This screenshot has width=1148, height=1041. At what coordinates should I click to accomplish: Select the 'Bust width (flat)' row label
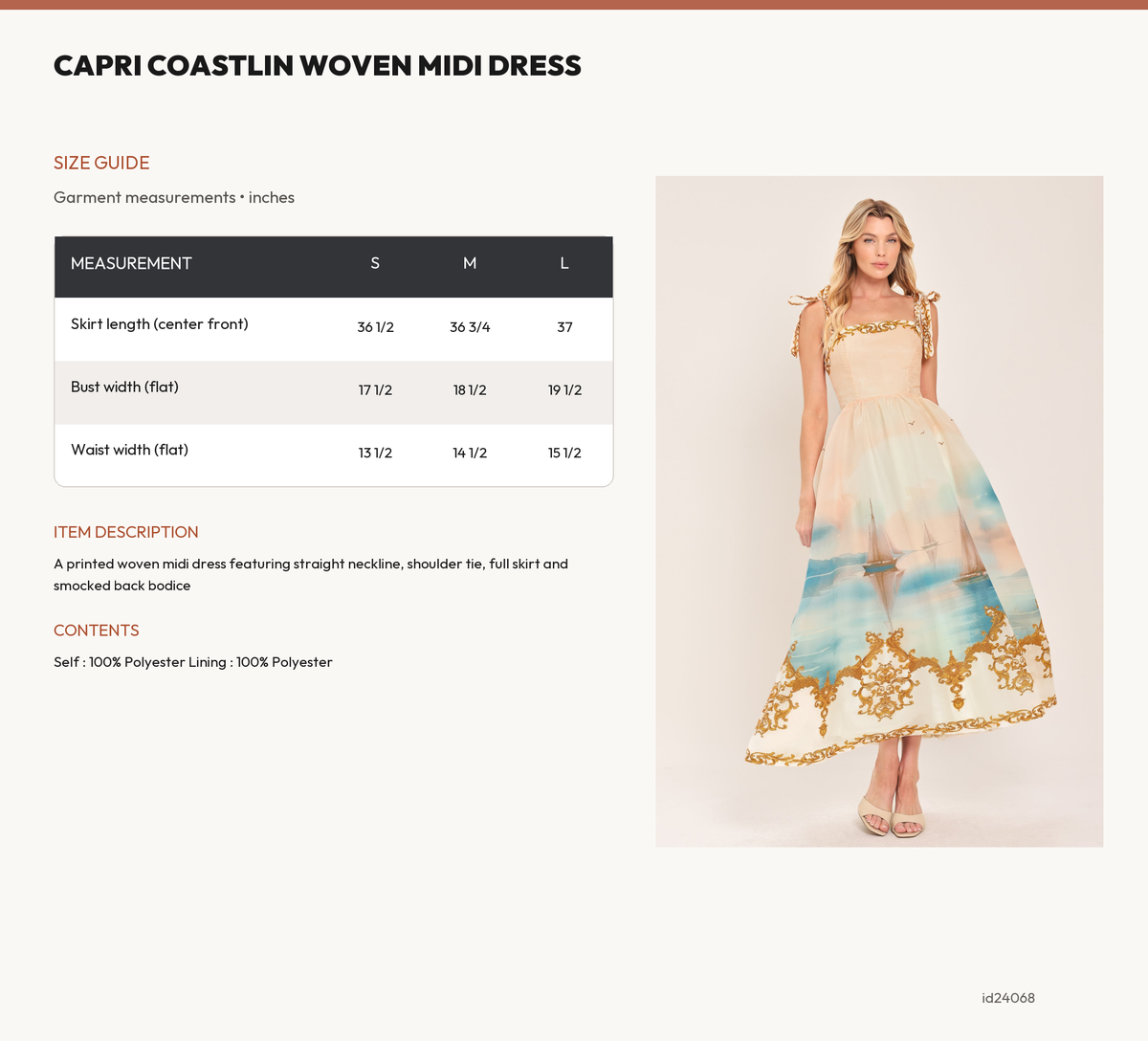124,388
